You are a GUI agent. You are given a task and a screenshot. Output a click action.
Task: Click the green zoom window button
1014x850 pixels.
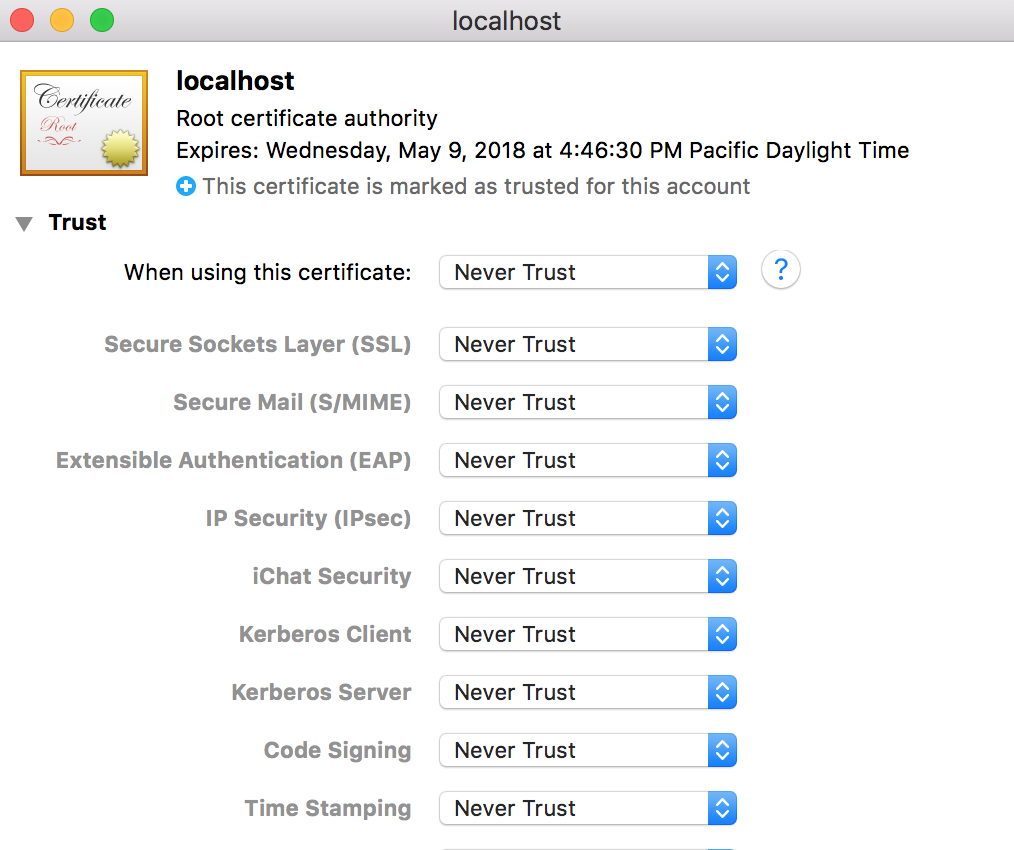coord(102,20)
